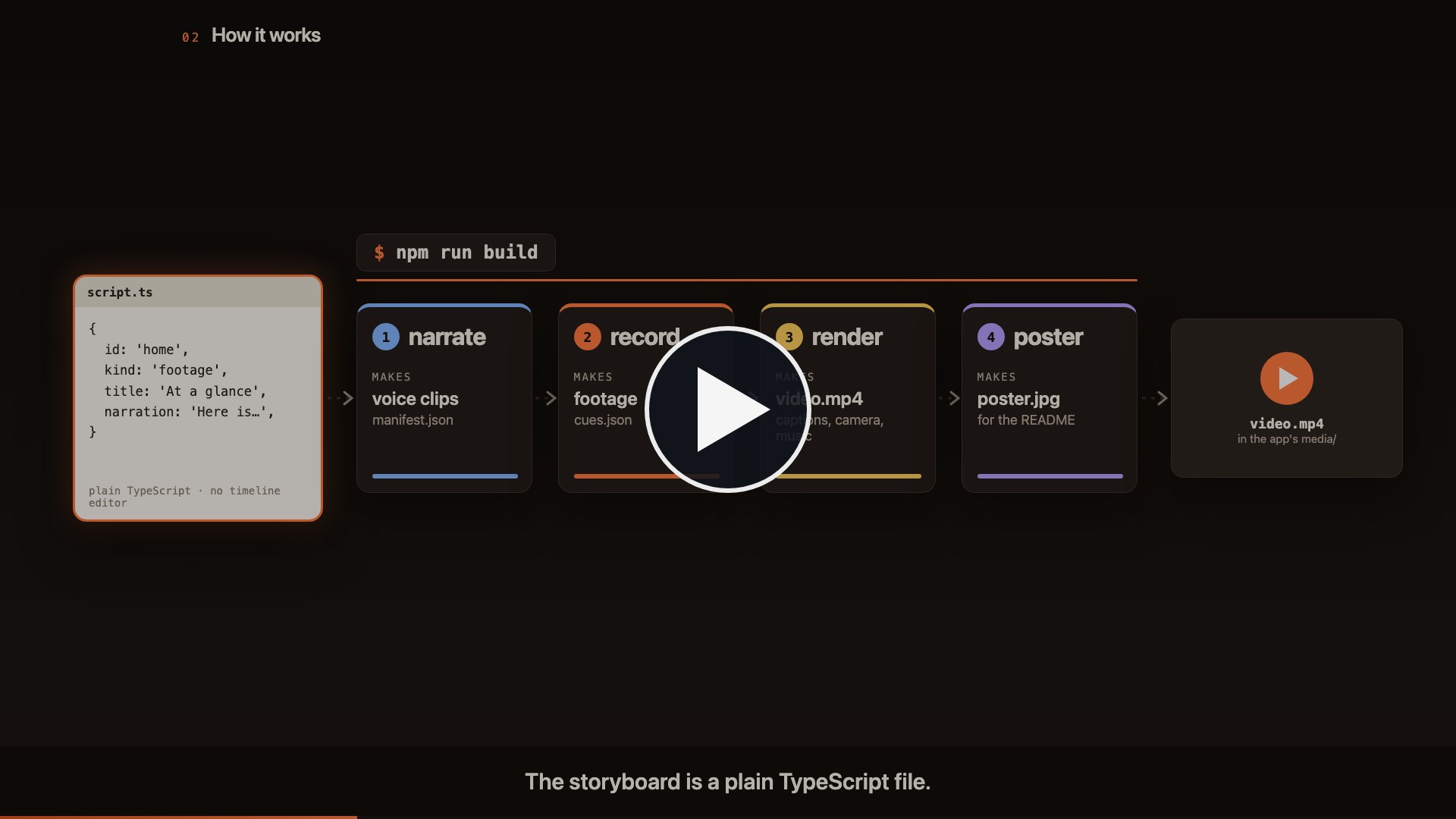
Task: Click the "id: 'home'," code line
Action: [x=146, y=350]
